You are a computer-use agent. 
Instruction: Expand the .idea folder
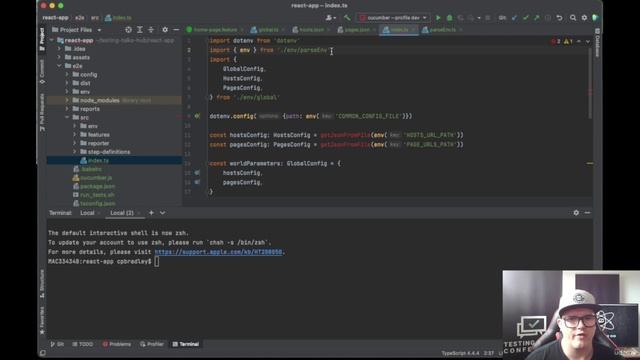(x=60, y=49)
